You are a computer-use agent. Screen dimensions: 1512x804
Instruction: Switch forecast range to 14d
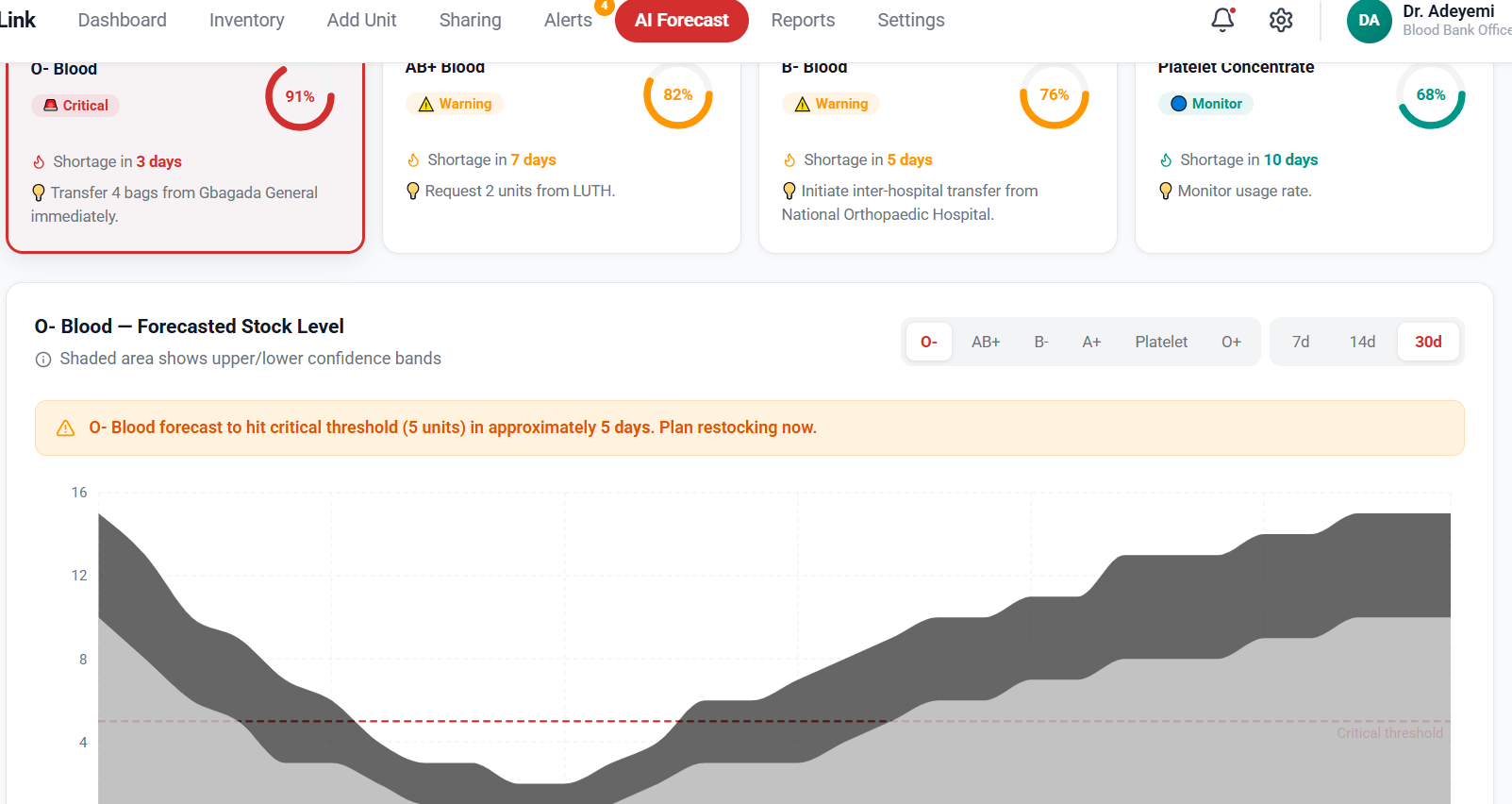pos(1362,342)
